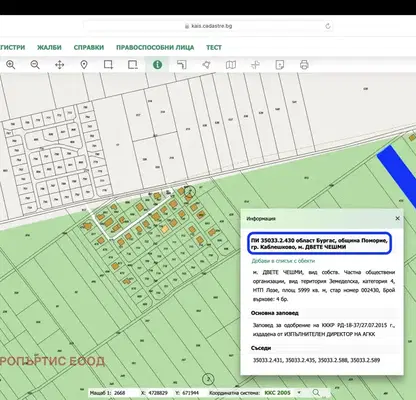
Task: Close the Информация popup panel
Action: tap(397, 218)
